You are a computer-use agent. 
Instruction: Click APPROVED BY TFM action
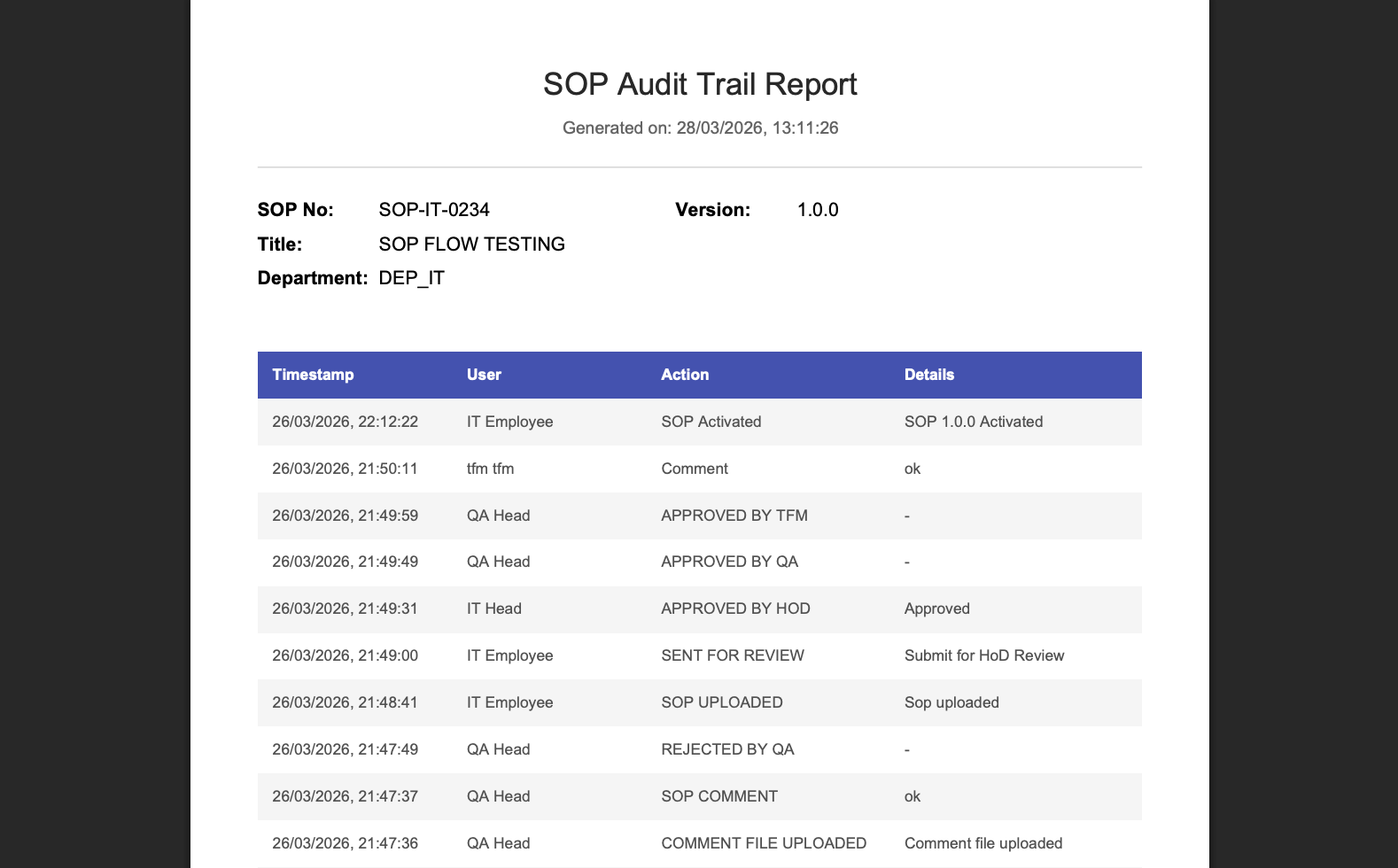(x=734, y=515)
